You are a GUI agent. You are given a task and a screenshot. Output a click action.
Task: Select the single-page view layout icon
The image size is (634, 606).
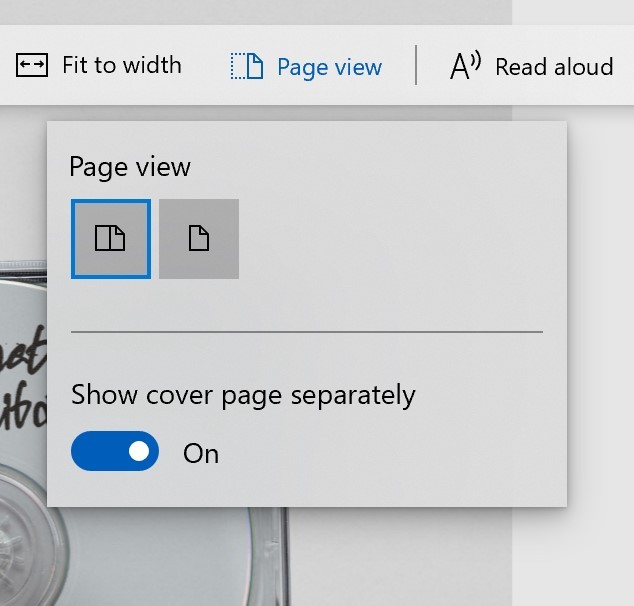tap(199, 239)
